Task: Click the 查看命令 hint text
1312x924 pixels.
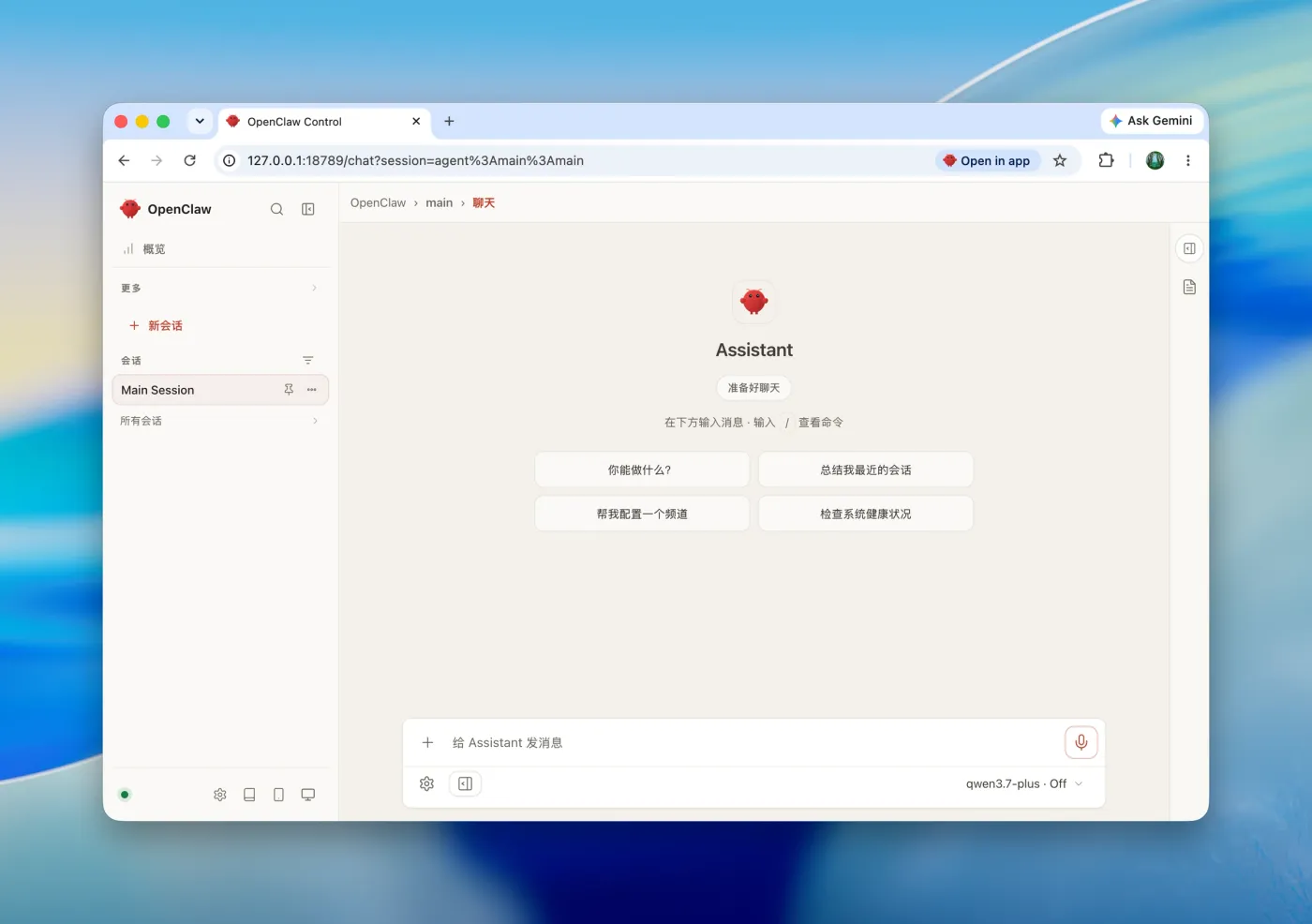Action: tap(820, 423)
